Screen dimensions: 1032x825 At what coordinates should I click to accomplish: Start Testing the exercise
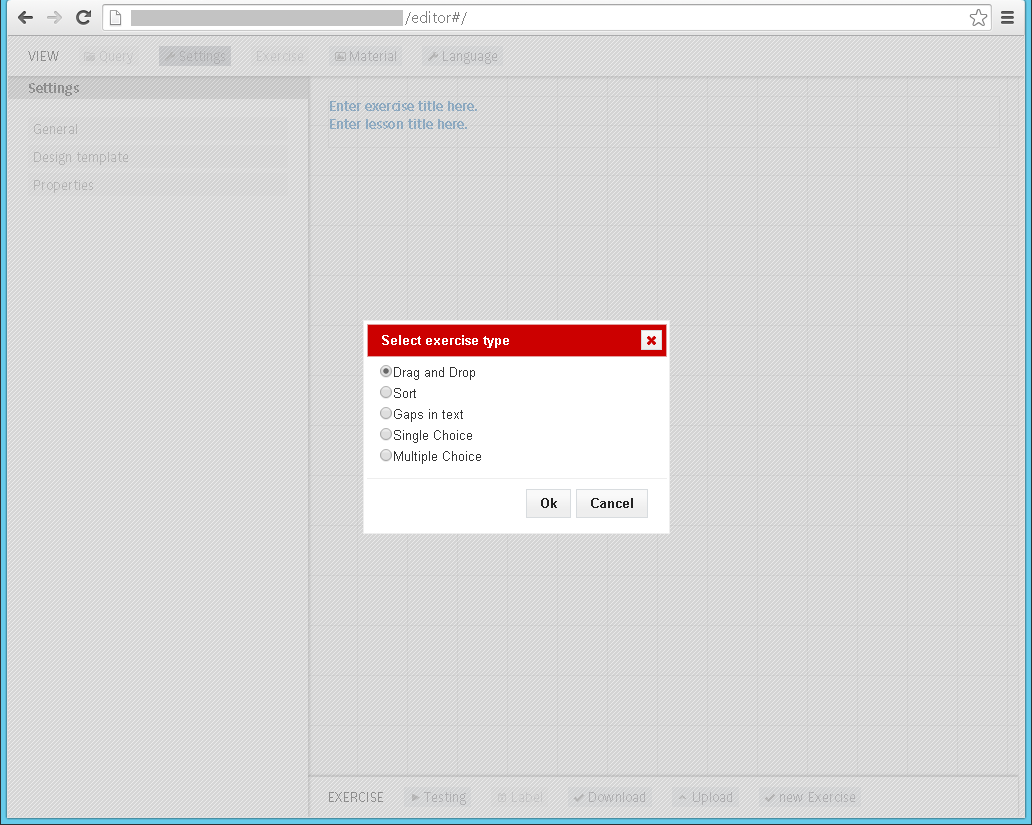439,797
